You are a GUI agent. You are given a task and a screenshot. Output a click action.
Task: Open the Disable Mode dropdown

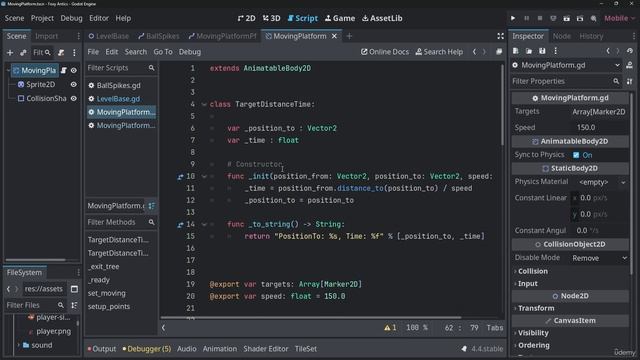click(x=599, y=258)
